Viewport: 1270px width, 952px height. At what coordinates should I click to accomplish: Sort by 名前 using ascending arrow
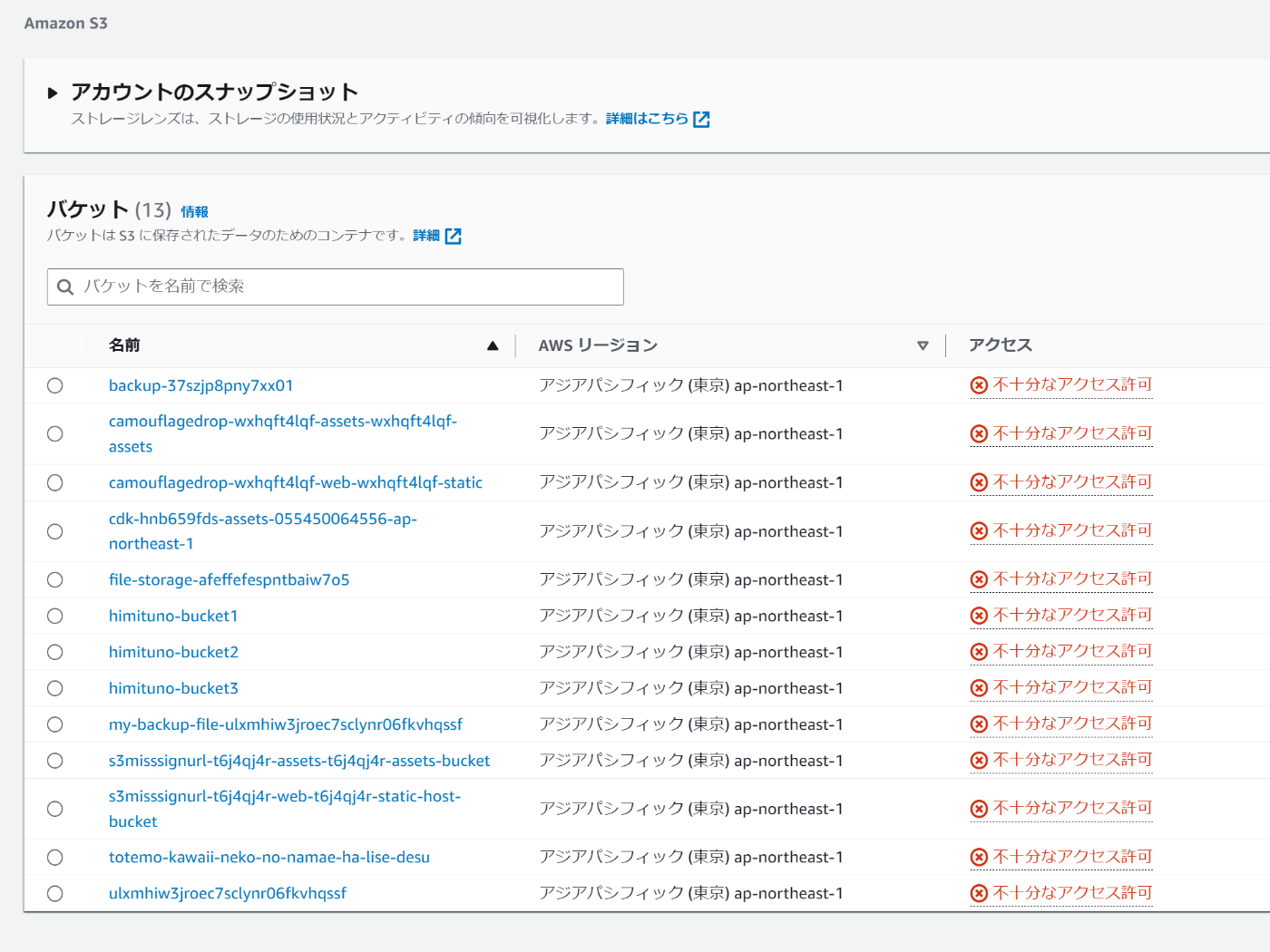click(x=493, y=345)
